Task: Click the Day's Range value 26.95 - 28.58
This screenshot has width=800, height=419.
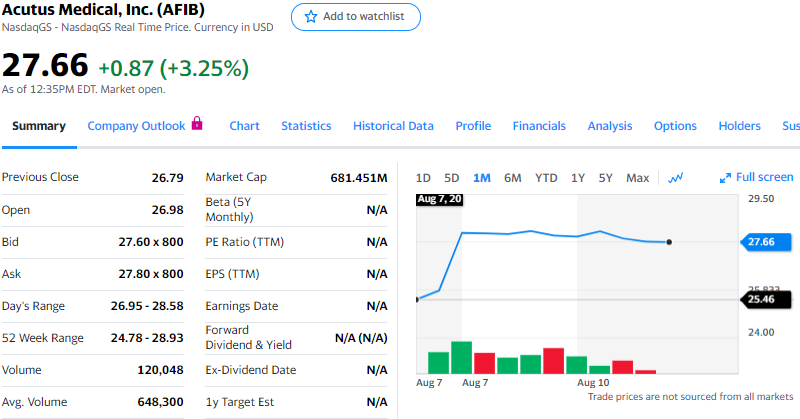Action: pyautogui.click(x=147, y=306)
